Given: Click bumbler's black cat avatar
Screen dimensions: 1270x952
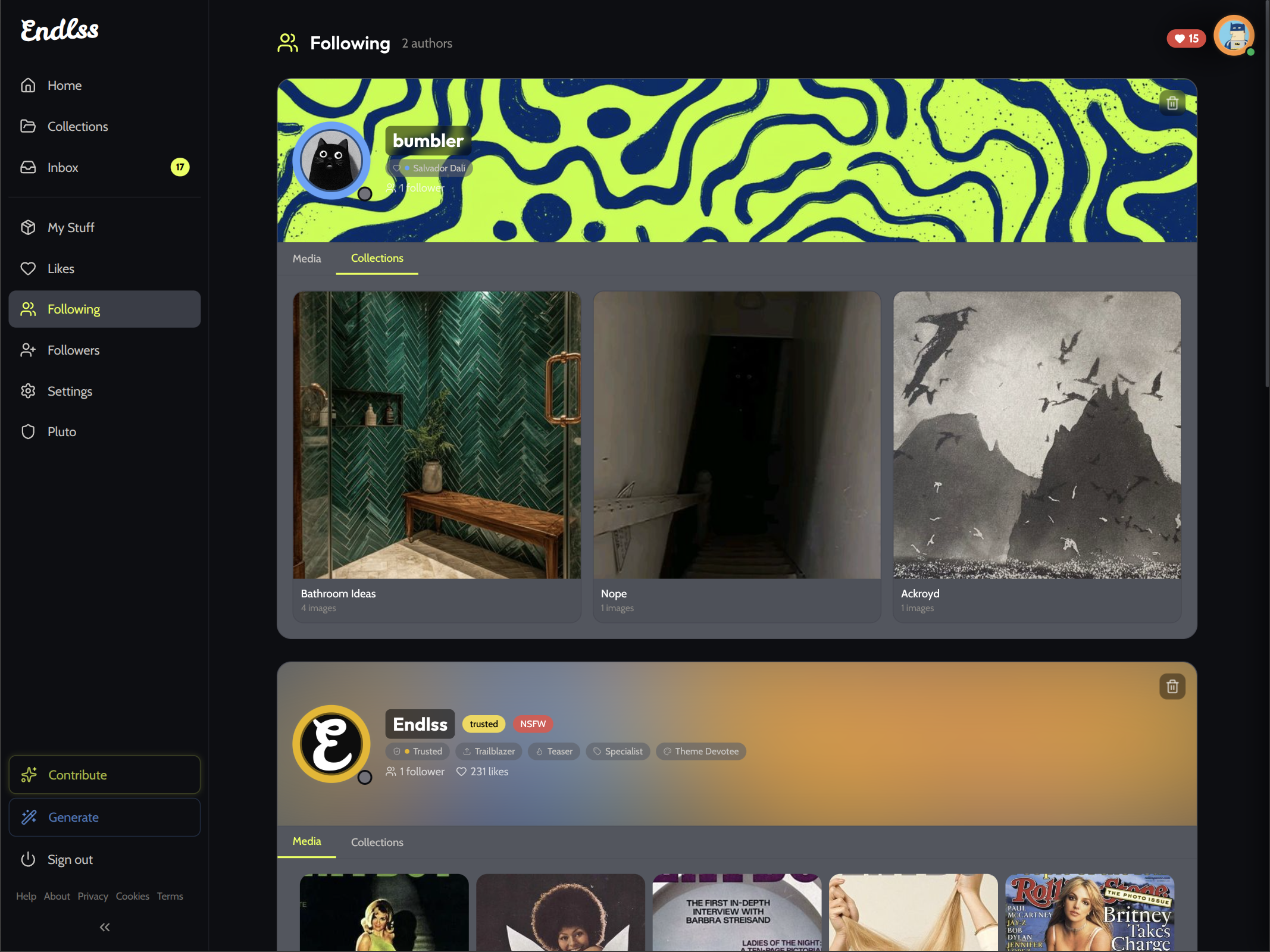Looking at the screenshot, I should tap(331, 161).
